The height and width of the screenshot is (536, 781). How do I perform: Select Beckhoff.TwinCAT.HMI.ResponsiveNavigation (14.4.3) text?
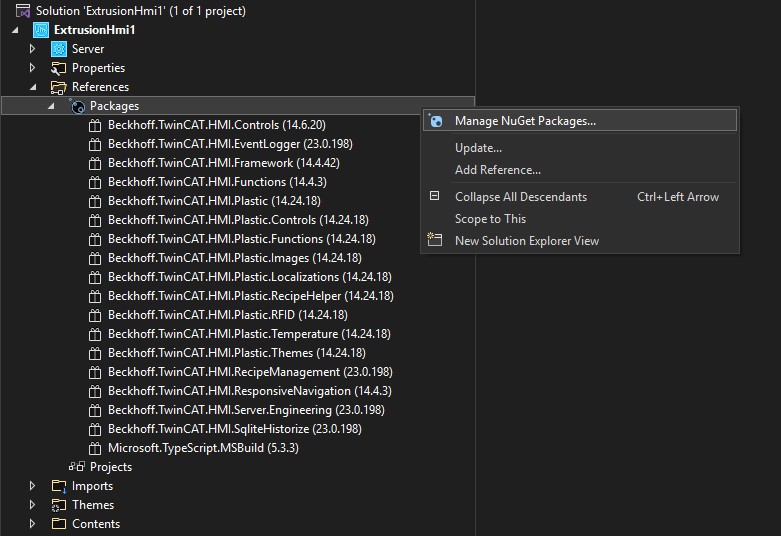(x=250, y=391)
